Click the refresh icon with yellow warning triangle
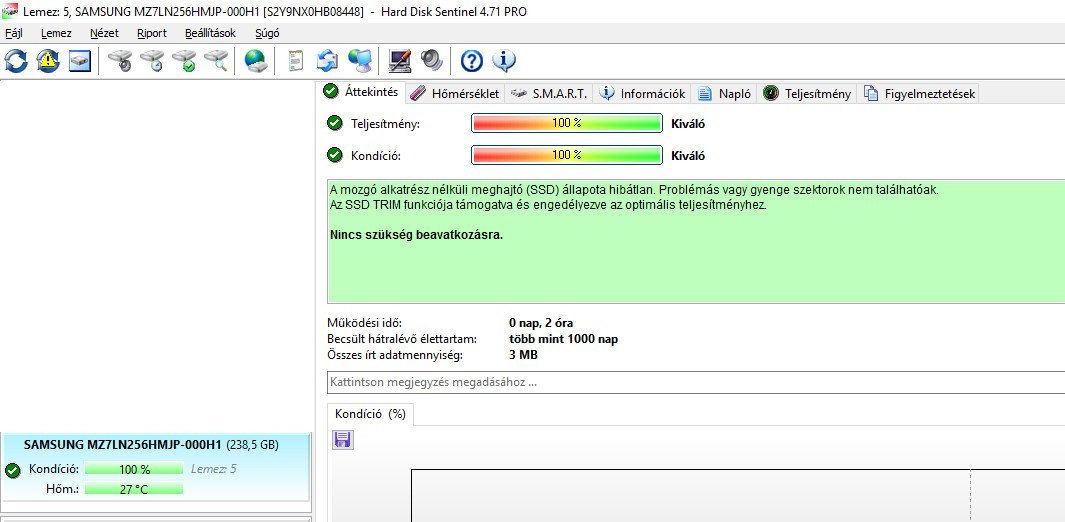 (48, 61)
